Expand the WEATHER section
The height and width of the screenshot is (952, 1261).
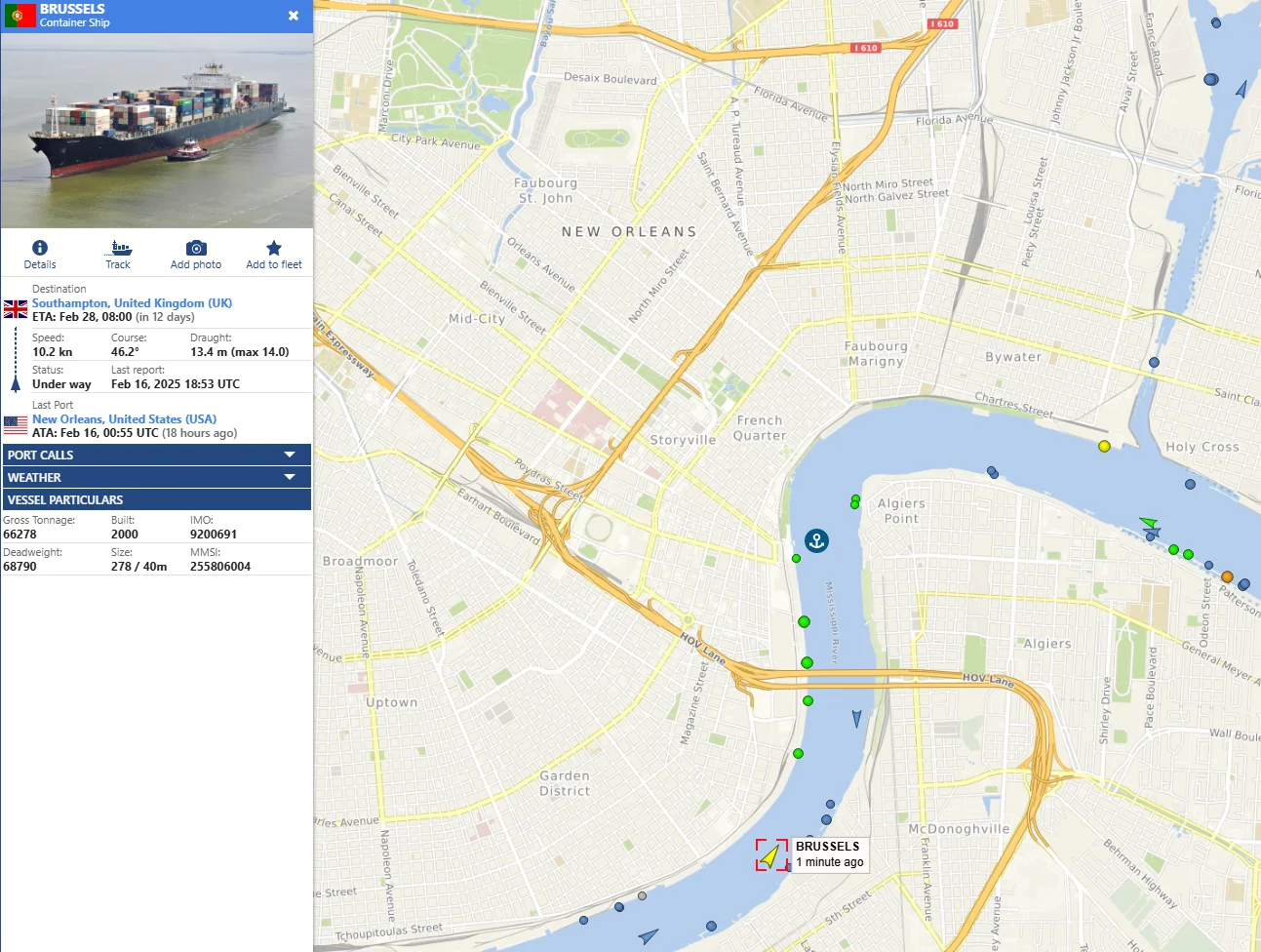pos(156,477)
